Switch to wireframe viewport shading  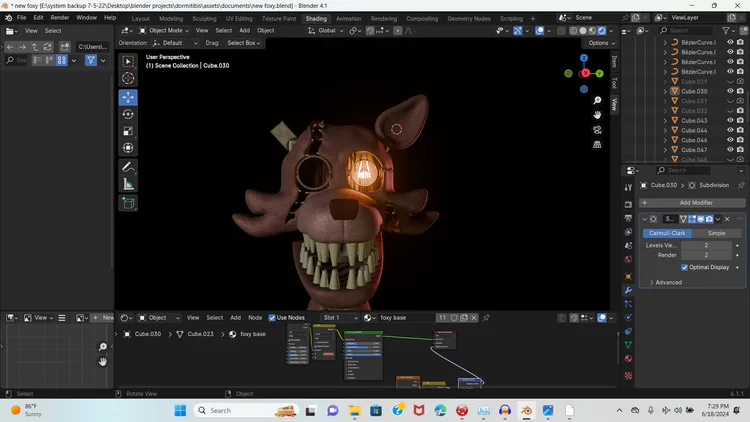573,31
